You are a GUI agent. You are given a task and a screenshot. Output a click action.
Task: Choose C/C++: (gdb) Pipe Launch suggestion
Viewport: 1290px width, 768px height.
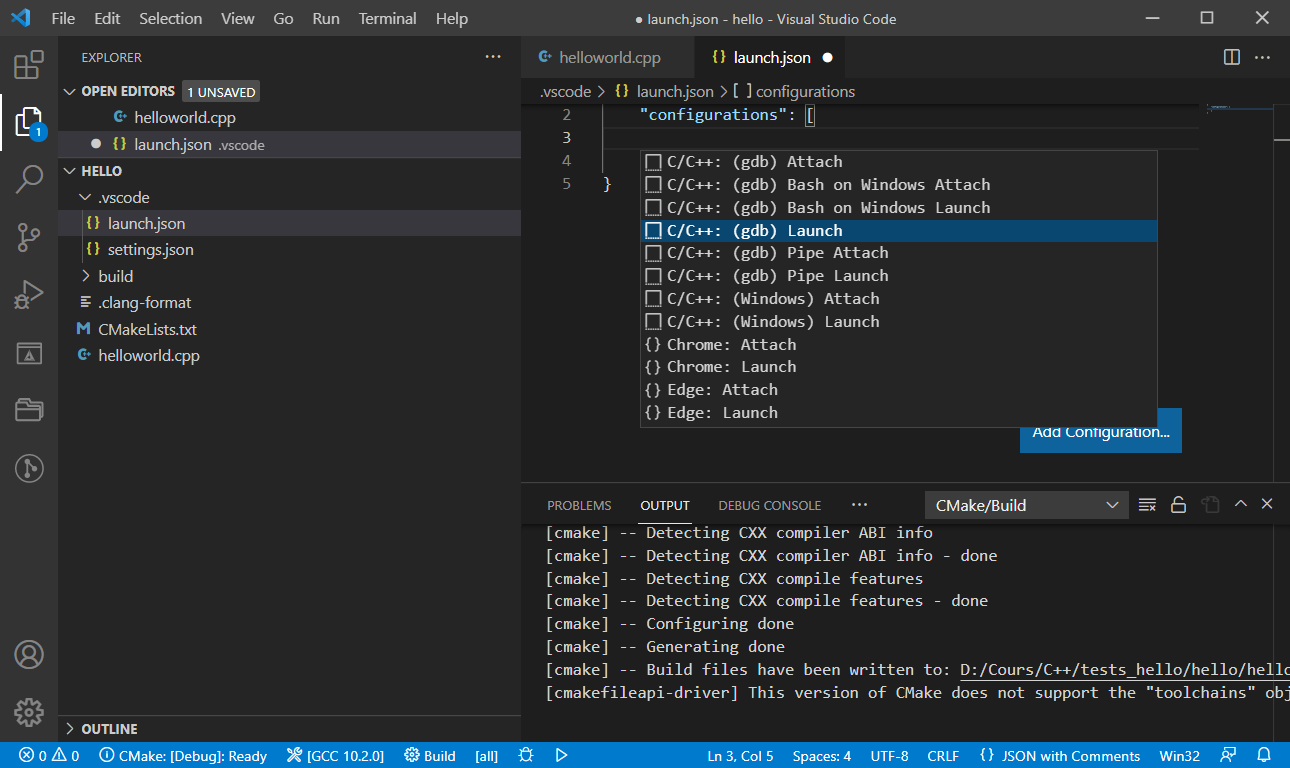pyautogui.click(x=899, y=275)
